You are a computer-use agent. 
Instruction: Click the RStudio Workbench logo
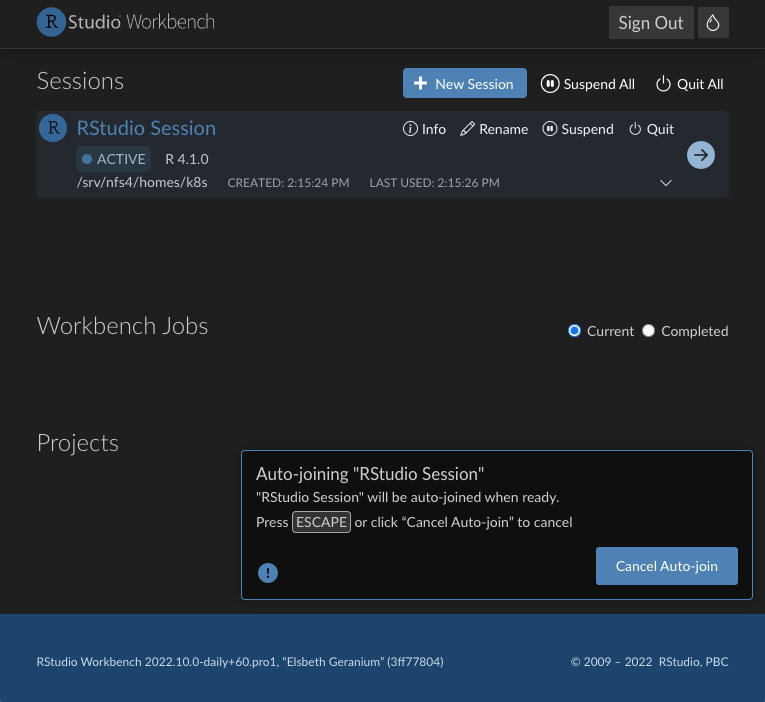(125, 22)
